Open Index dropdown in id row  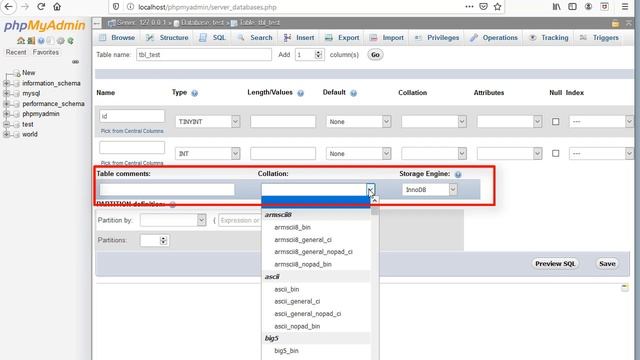point(601,122)
